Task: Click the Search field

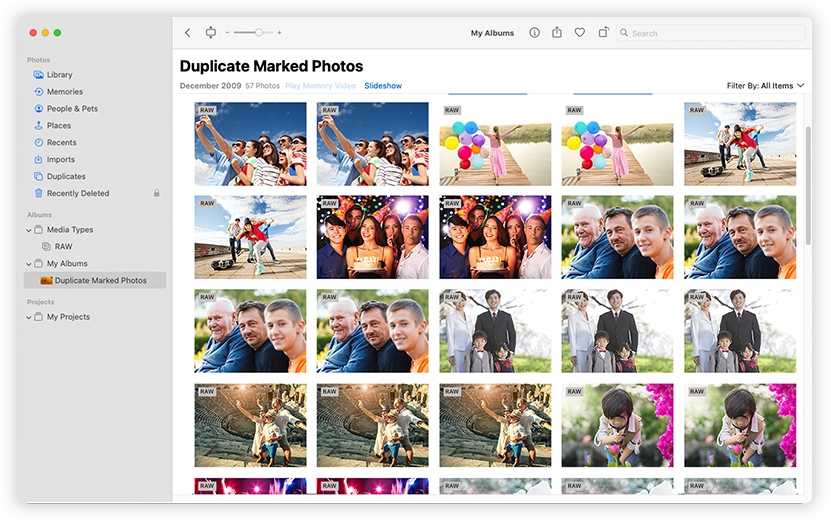Action: click(x=711, y=33)
